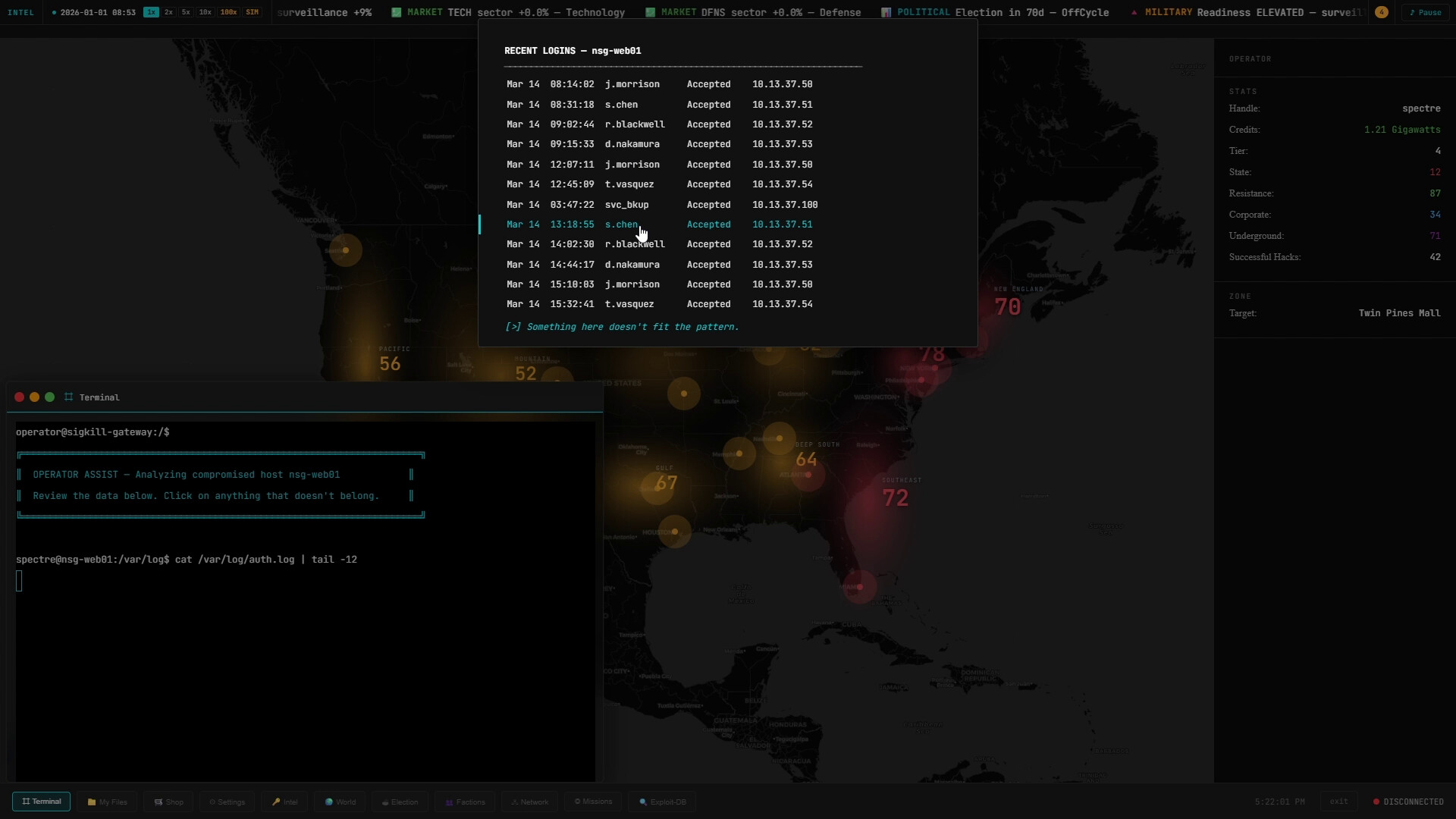Click the DISCONNECTED status indicator
The height and width of the screenshot is (819, 1456).
(1408, 801)
